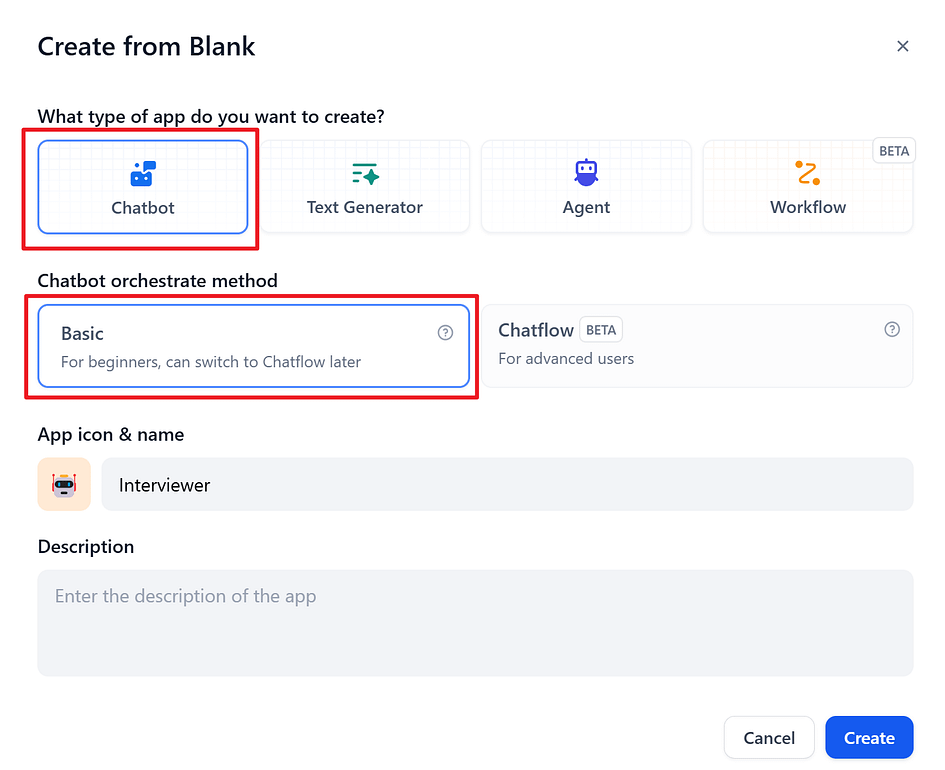Click the BETA badge next to Chatflow

coord(601,330)
